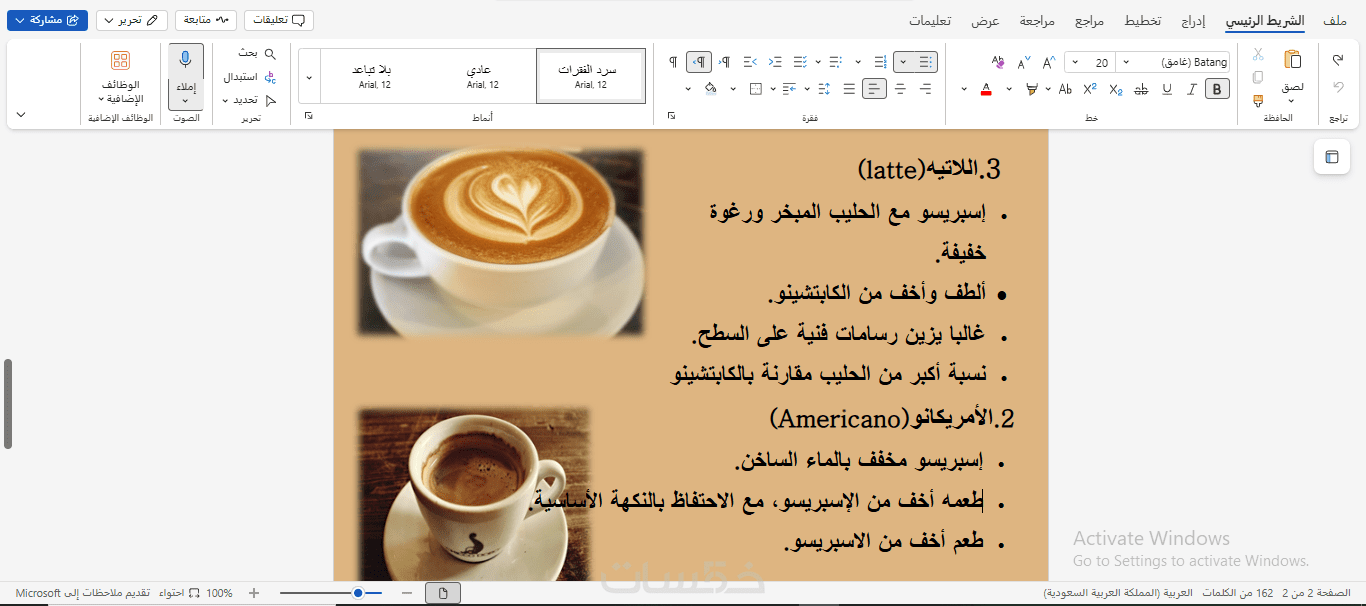Image resolution: width=1366 pixels, height=606 pixels.
Task: Click the Change Case Ab icon
Action: pyautogui.click(x=1065, y=89)
